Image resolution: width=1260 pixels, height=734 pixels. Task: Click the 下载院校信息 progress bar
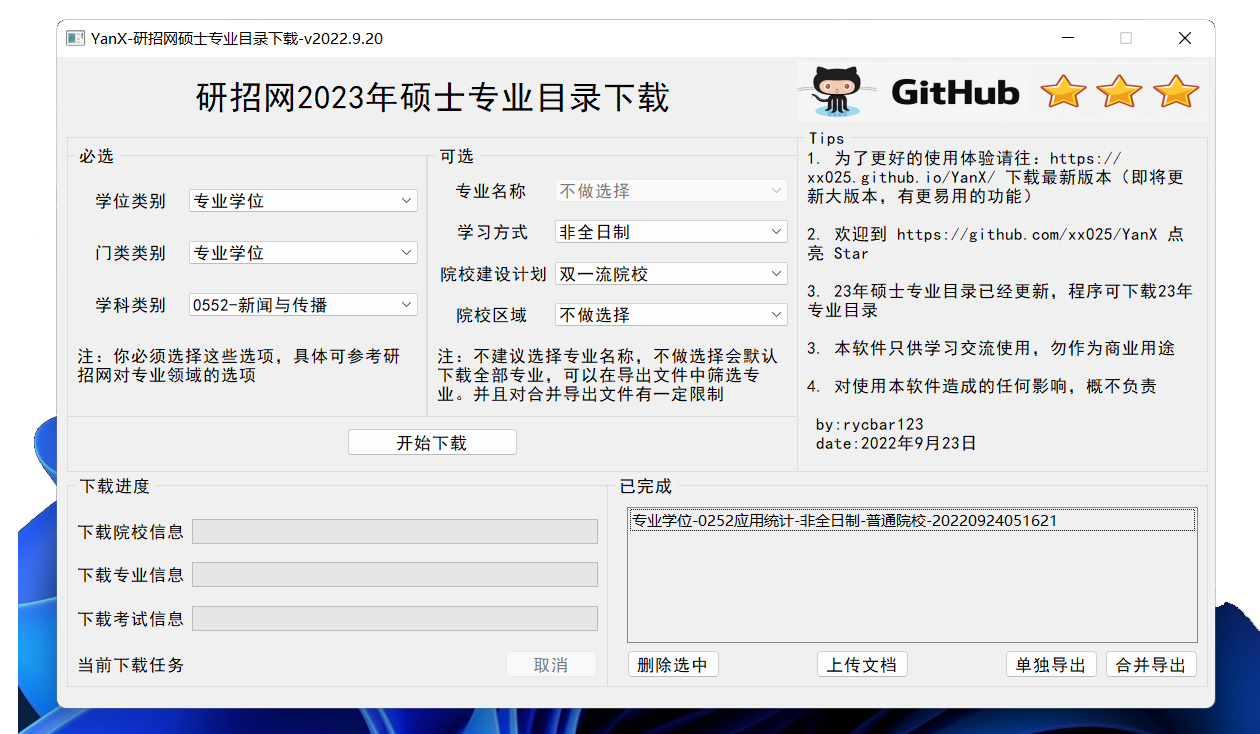pos(395,532)
